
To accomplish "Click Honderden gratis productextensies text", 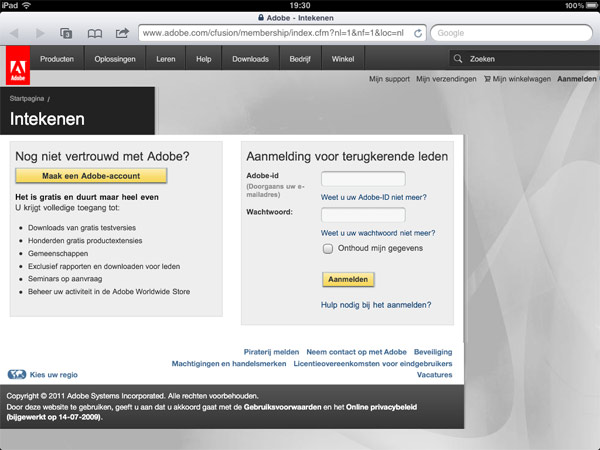I will tap(85, 241).
